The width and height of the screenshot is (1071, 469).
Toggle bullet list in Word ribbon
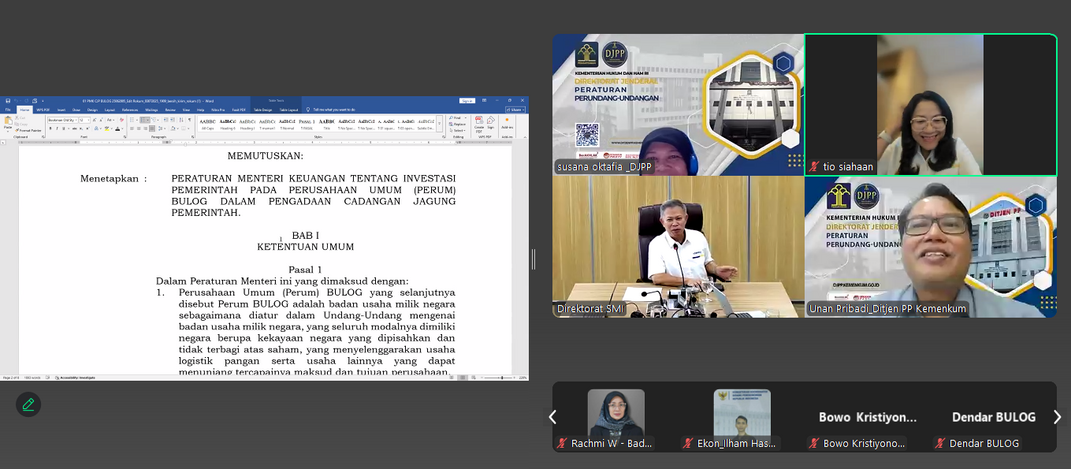click(132, 120)
